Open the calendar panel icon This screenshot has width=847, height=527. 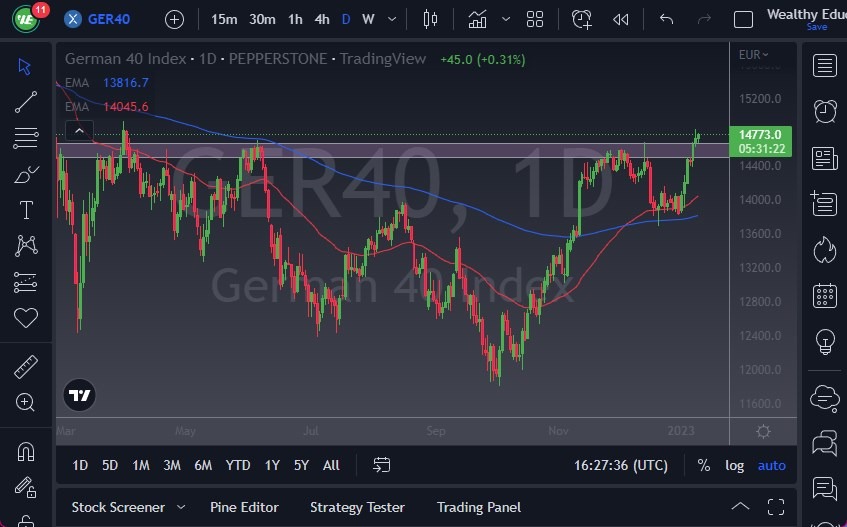tap(825, 295)
